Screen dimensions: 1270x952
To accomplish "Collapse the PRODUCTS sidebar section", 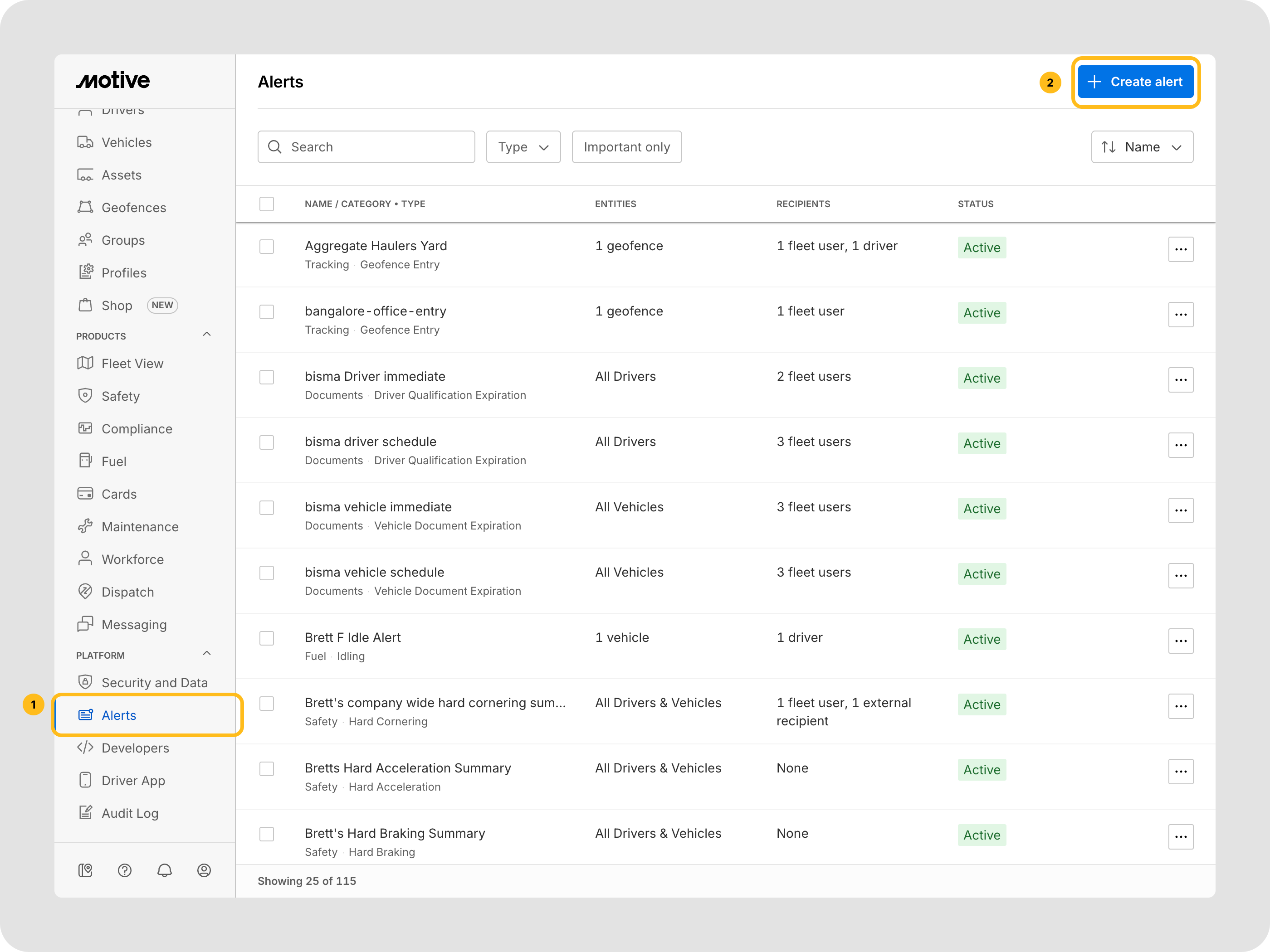I will 207,335.
